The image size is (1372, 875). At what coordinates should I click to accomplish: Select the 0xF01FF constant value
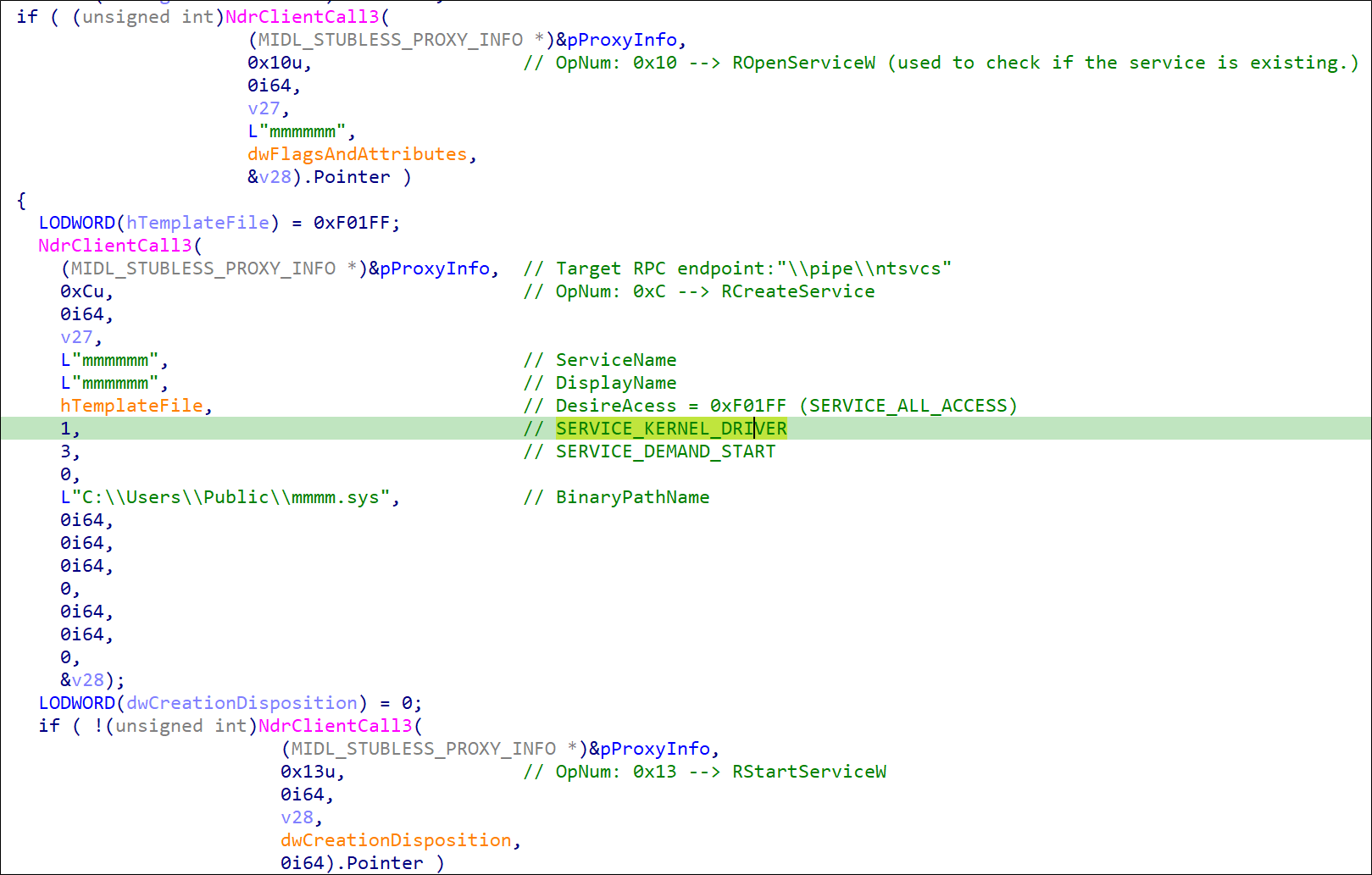(351, 223)
